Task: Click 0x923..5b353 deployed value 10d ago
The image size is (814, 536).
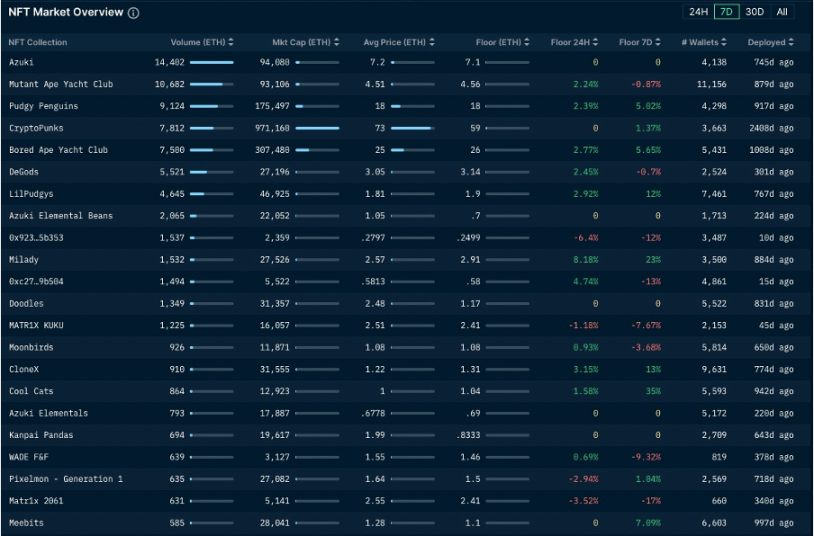Action: (x=776, y=238)
